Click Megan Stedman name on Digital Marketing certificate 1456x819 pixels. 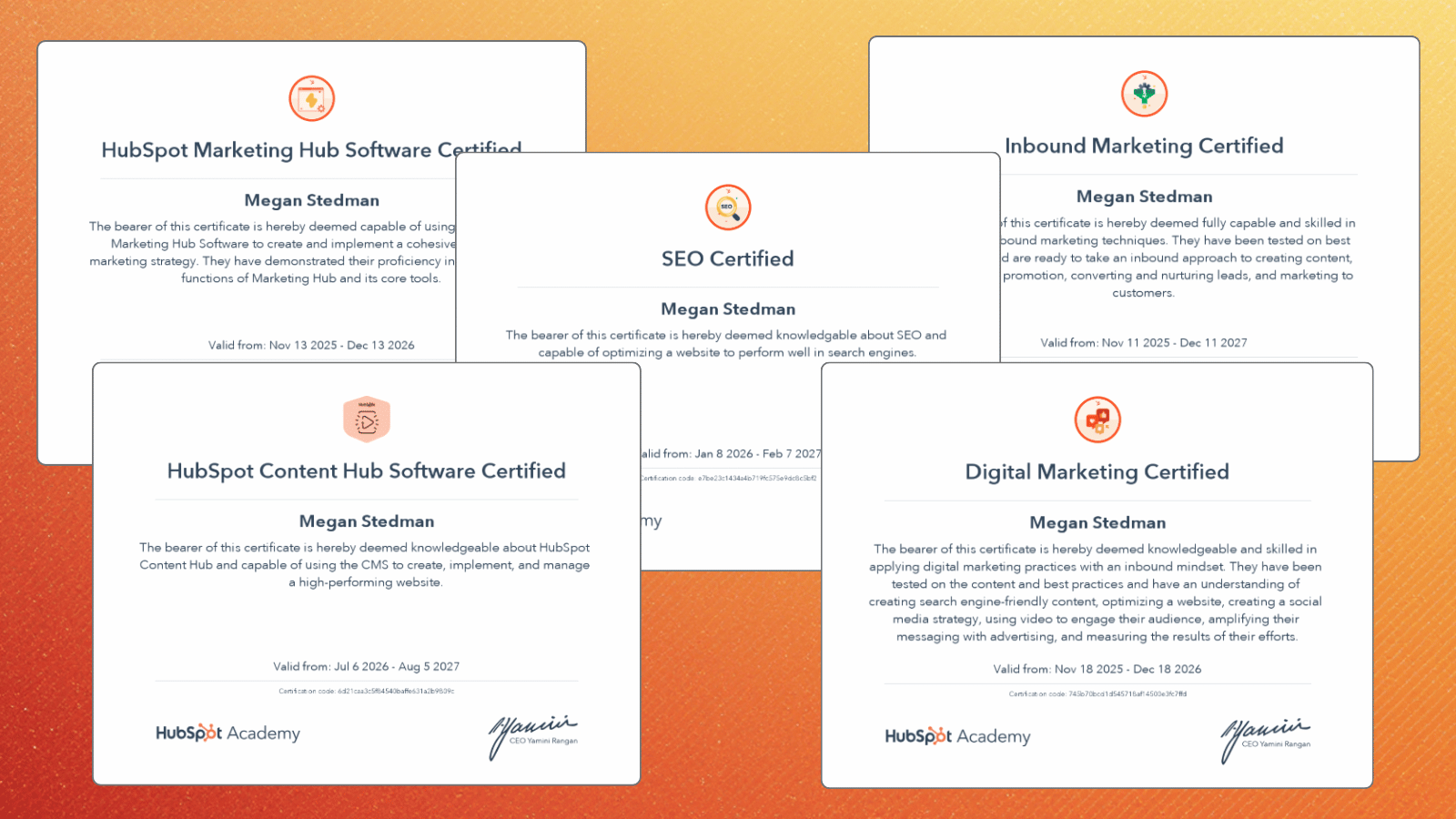tap(1097, 523)
